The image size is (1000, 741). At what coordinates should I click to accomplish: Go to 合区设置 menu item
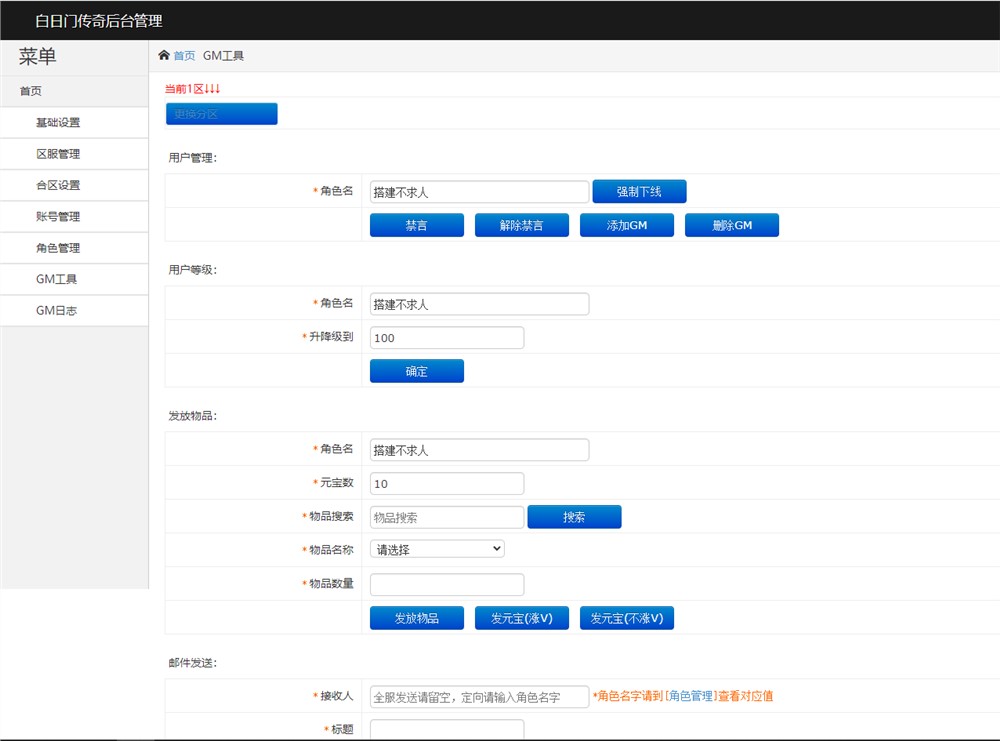58,185
